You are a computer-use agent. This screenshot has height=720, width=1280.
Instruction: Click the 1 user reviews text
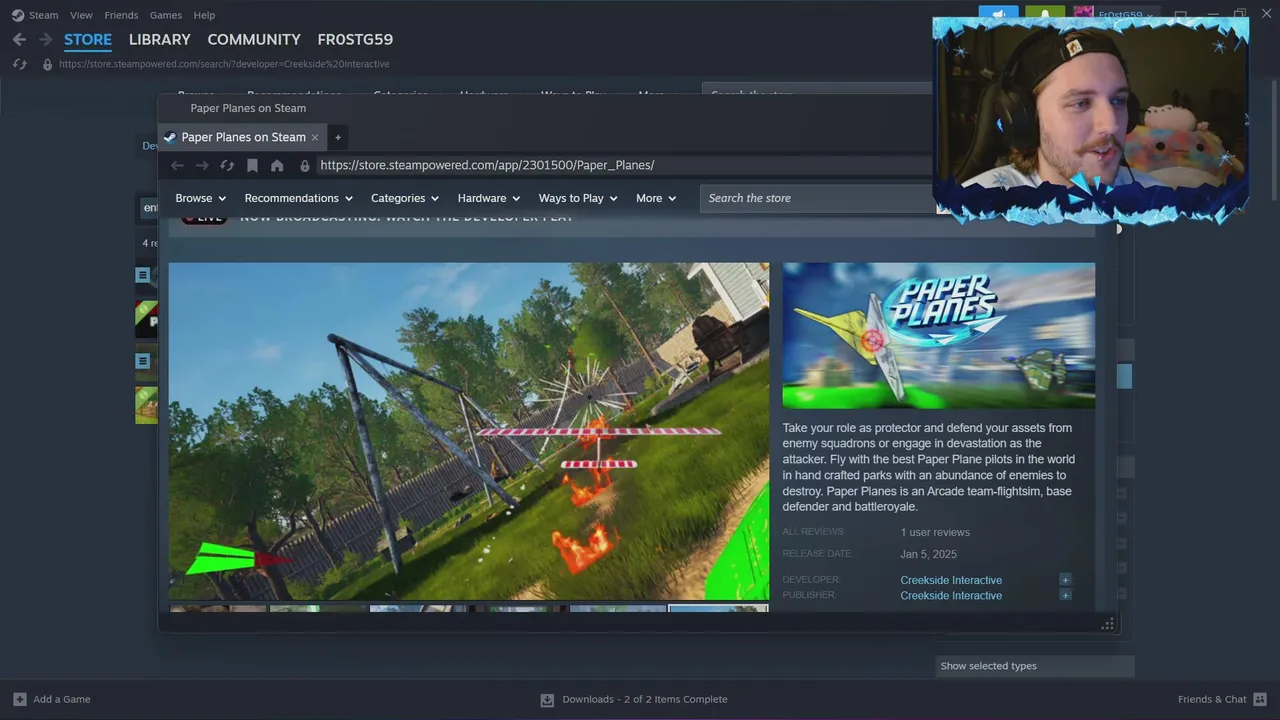pyautogui.click(x=935, y=532)
